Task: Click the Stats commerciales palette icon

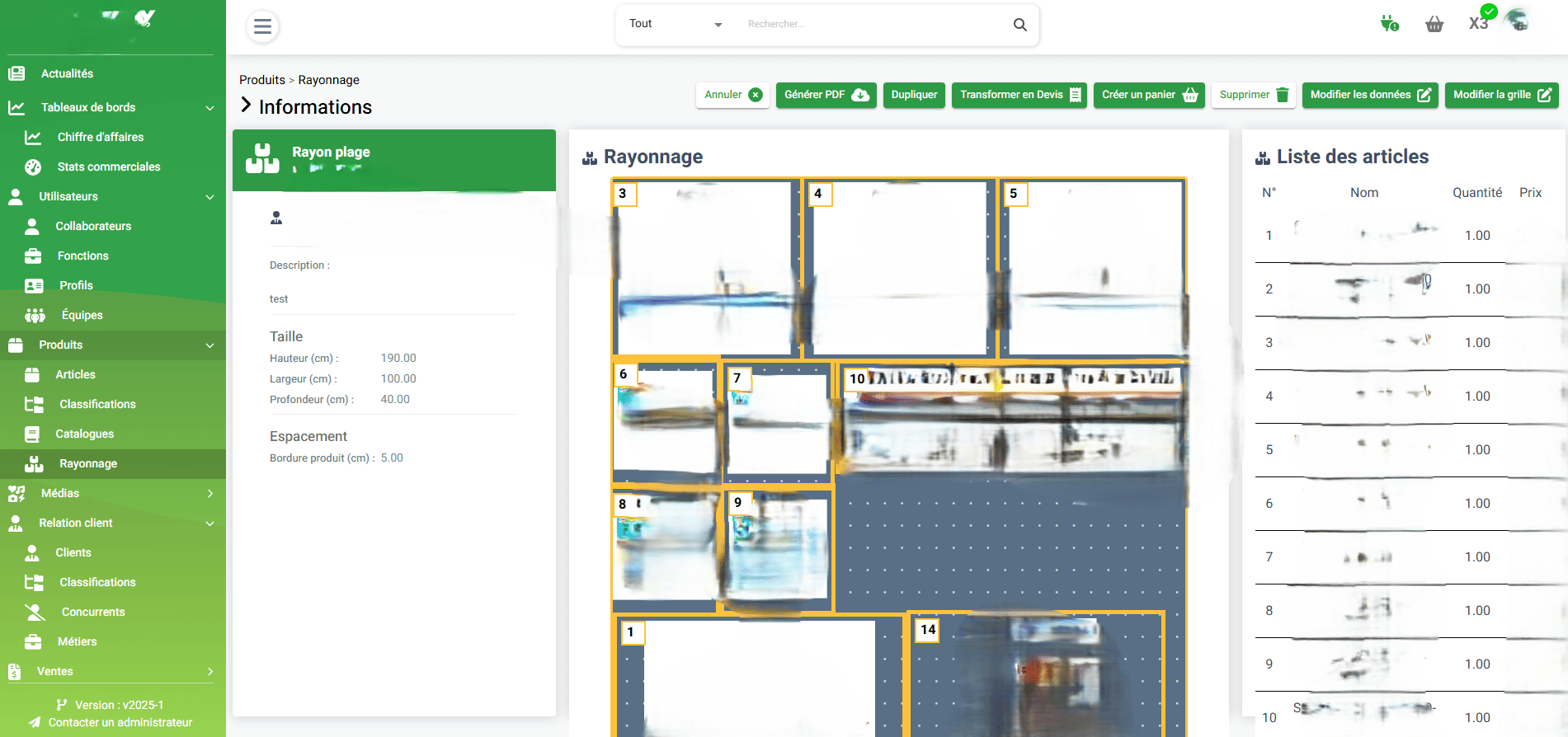Action: coord(33,167)
